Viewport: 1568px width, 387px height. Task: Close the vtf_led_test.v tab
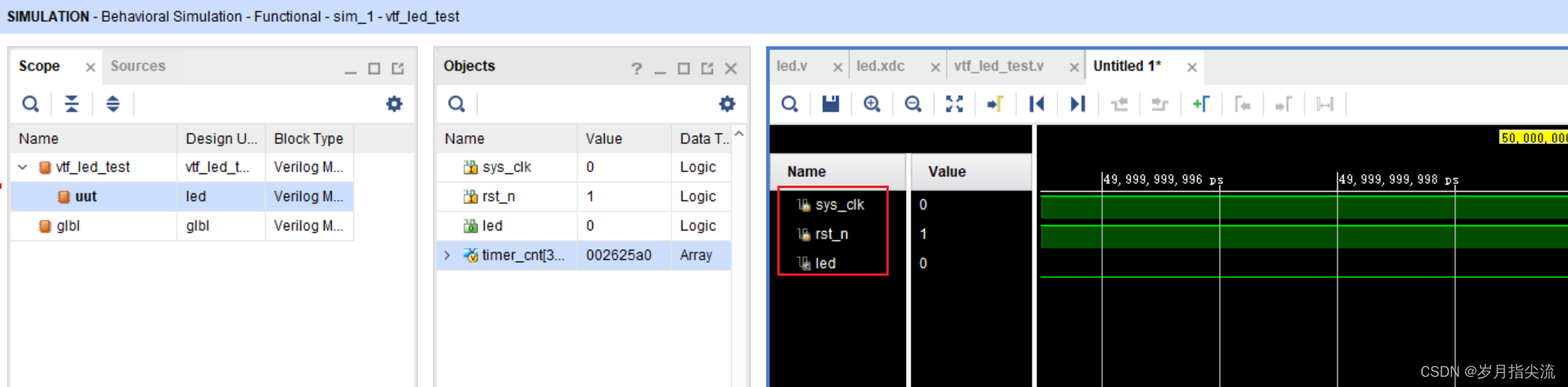1074,67
